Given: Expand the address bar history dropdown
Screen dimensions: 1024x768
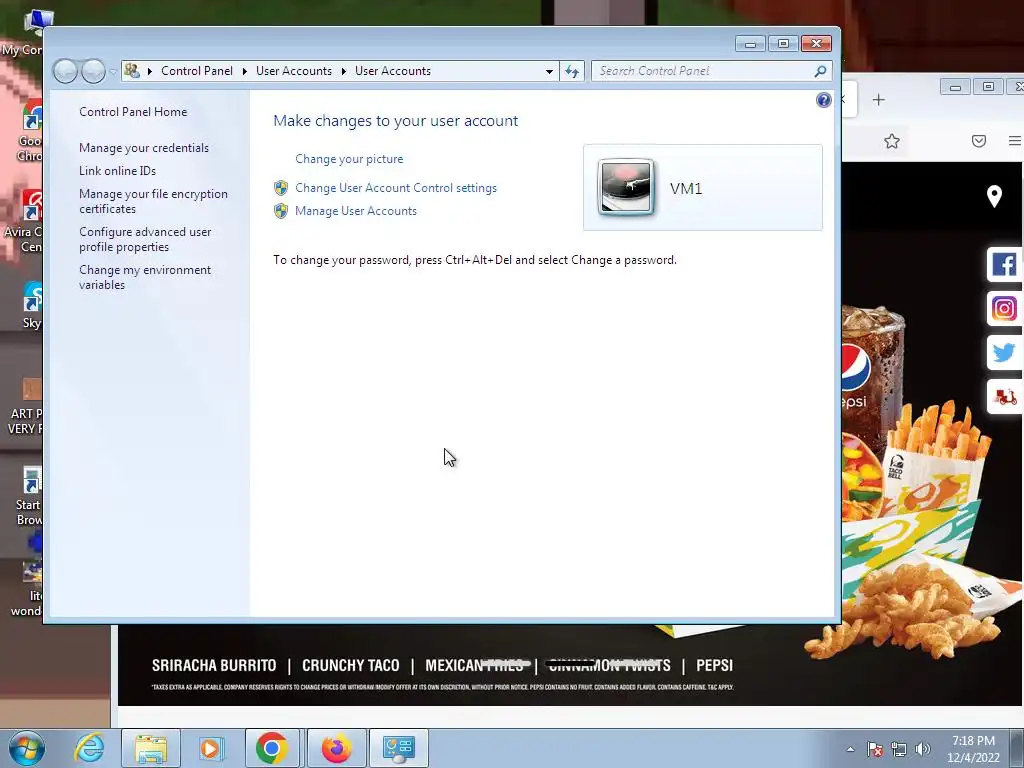Looking at the screenshot, I should click(549, 71).
